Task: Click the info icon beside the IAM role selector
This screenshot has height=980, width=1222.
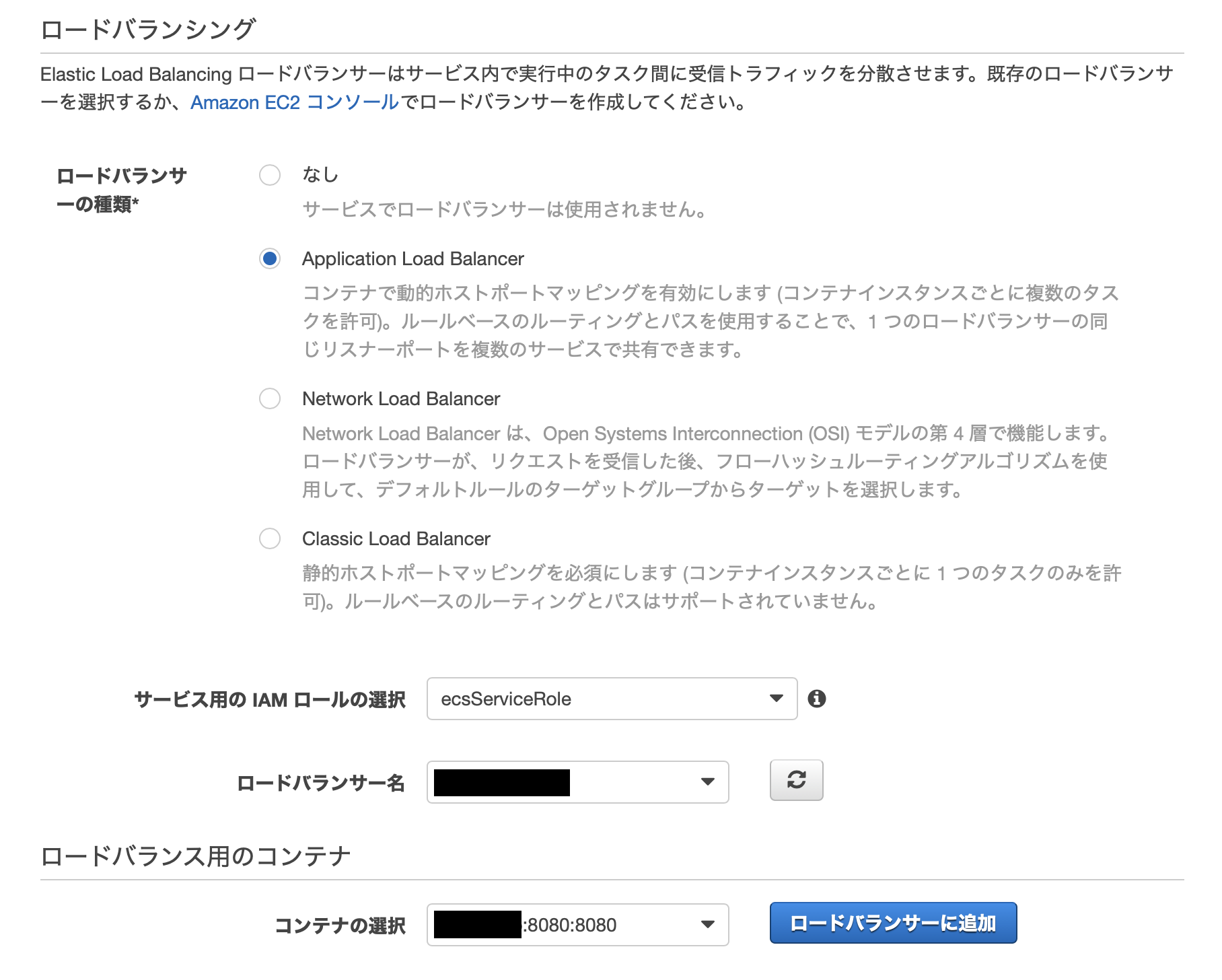Action: tap(818, 699)
